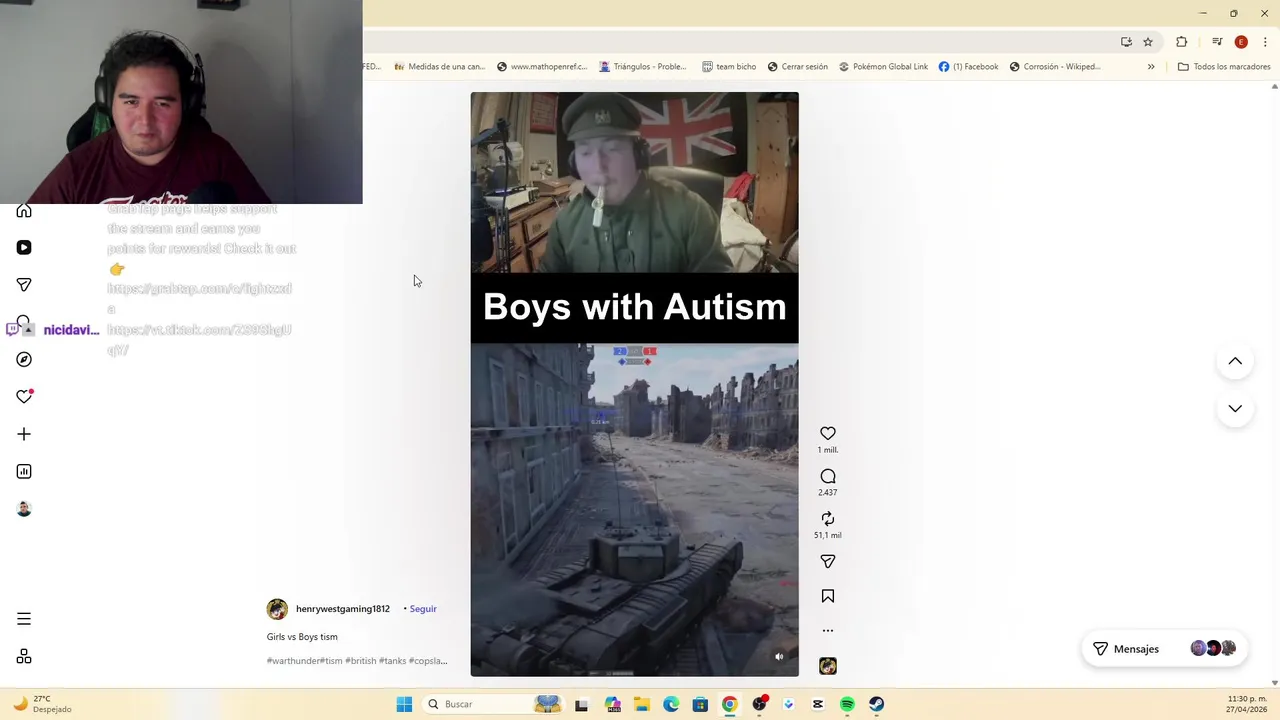1280x720 pixels.
Task: Open the dashboard chart icon in sidebar
Action: tap(24, 471)
